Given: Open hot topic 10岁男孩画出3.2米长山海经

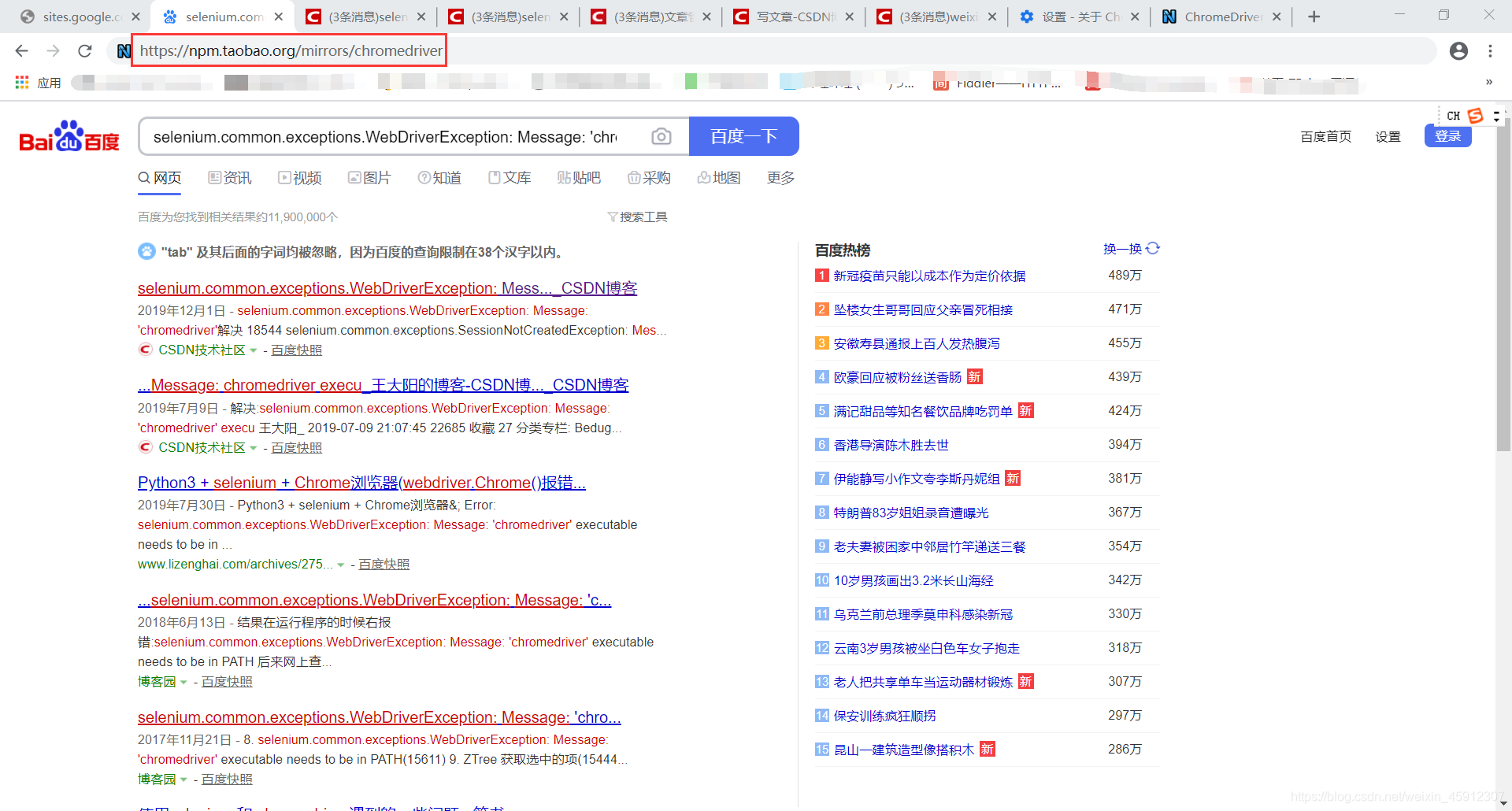Looking at the screenshot, I should pos(913,580).
